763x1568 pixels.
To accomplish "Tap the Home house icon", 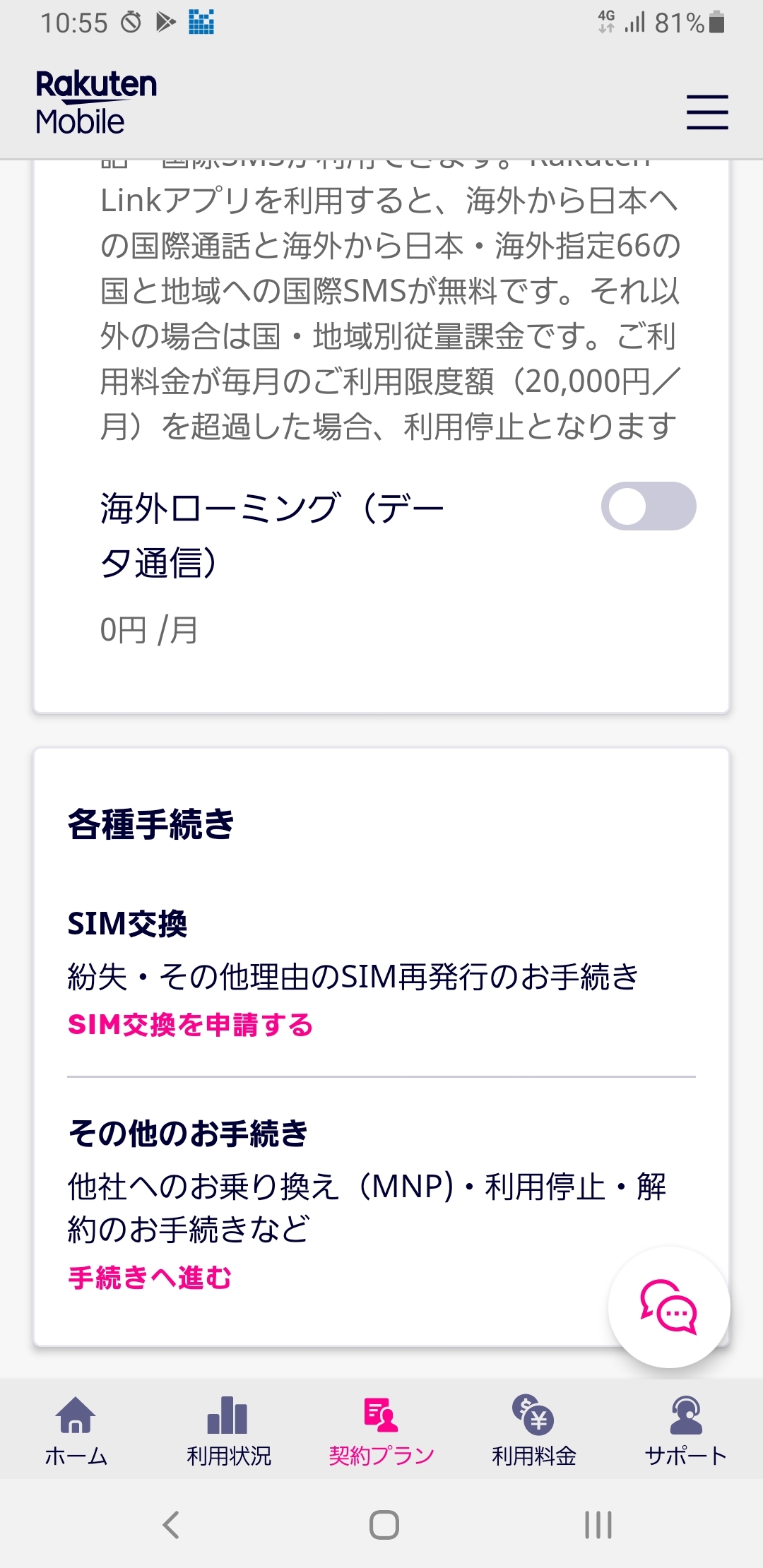I will (x=76, y=1415).
